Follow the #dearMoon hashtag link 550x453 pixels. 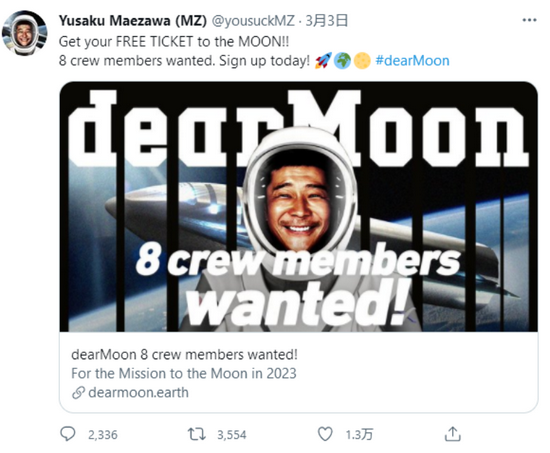[x=412, y=61]
